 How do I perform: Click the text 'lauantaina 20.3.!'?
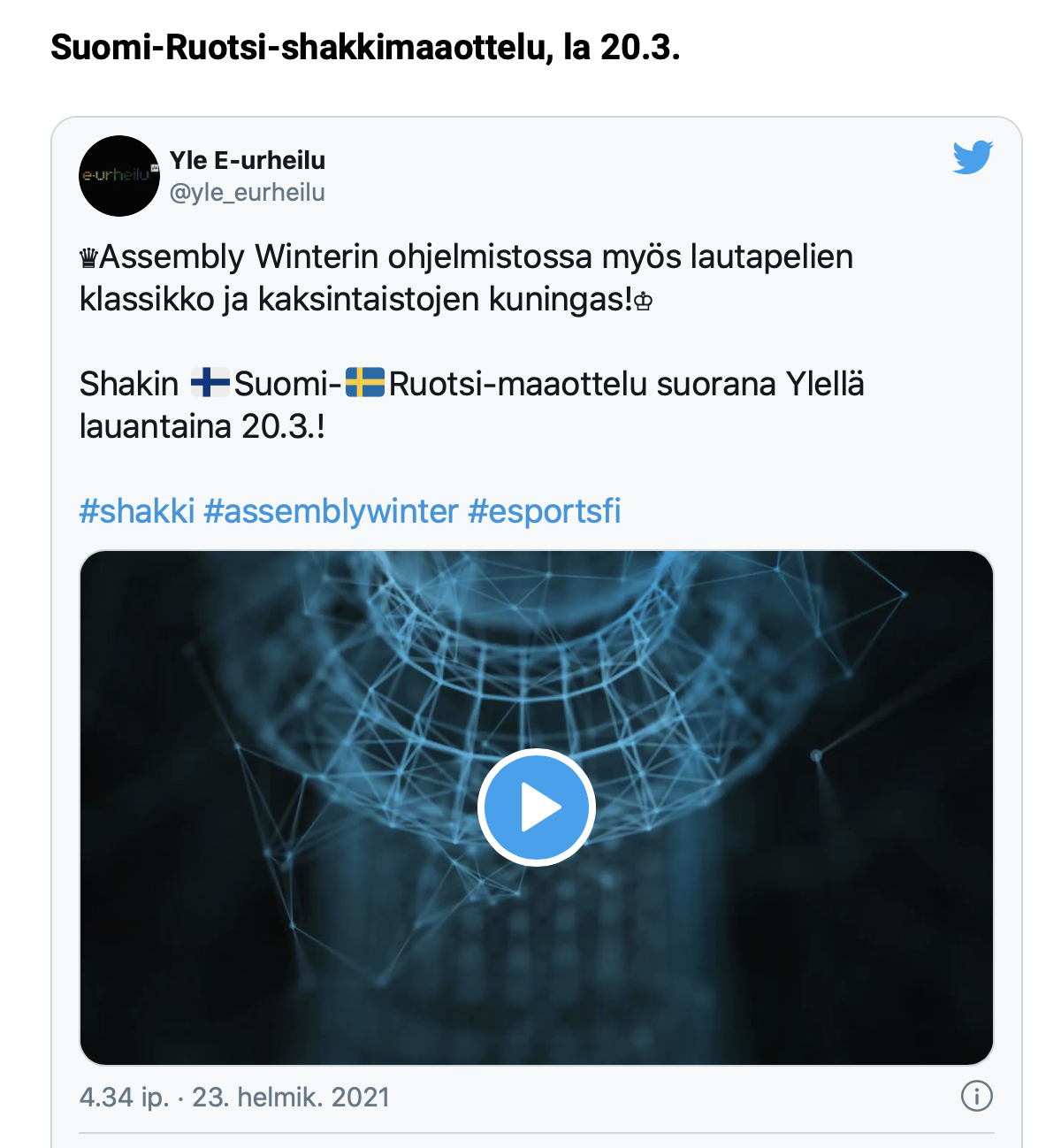click(202, 426)
